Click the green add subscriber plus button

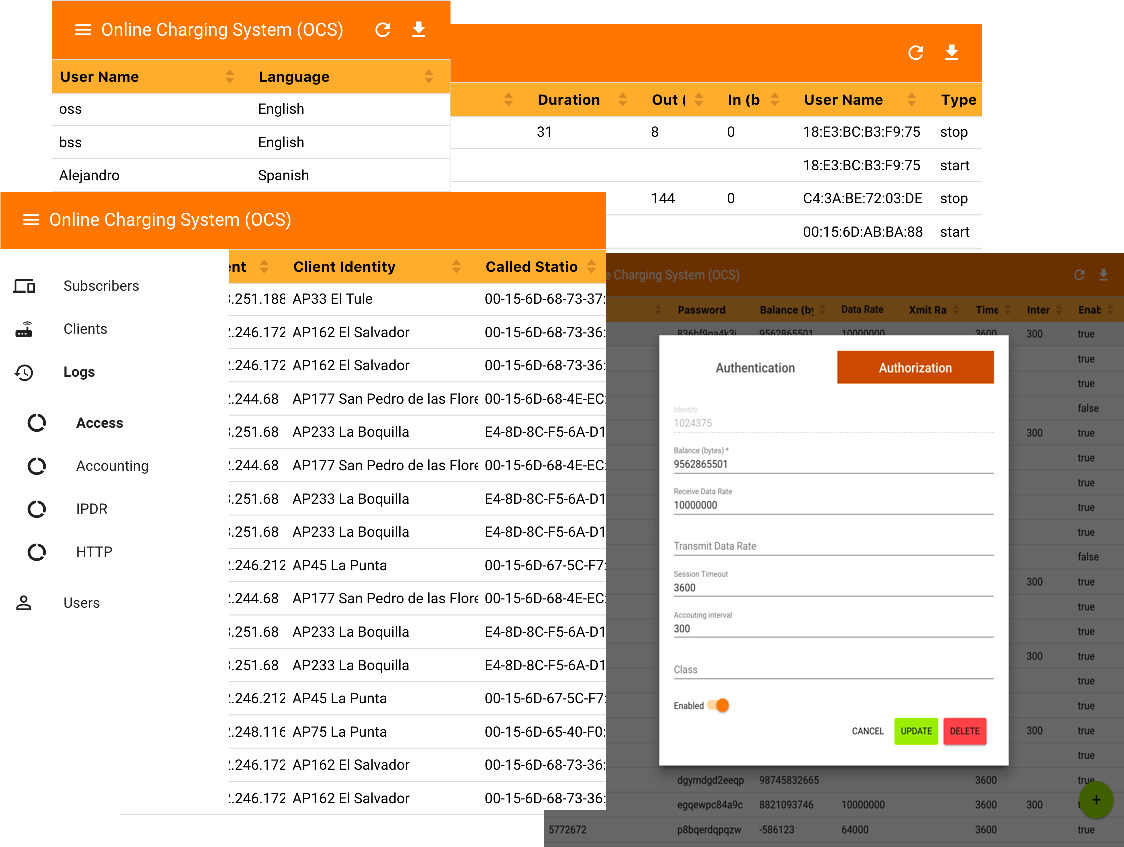pyautogui.click(x=1096, y=800)
